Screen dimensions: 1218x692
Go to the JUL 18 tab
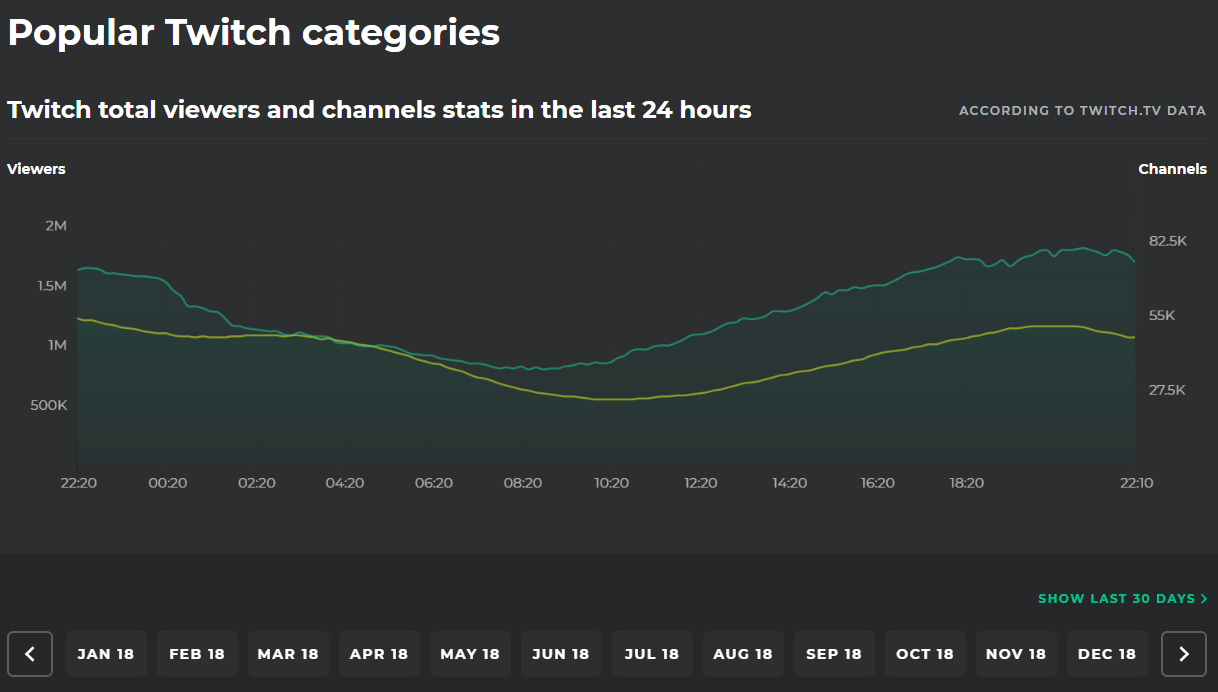652,654
